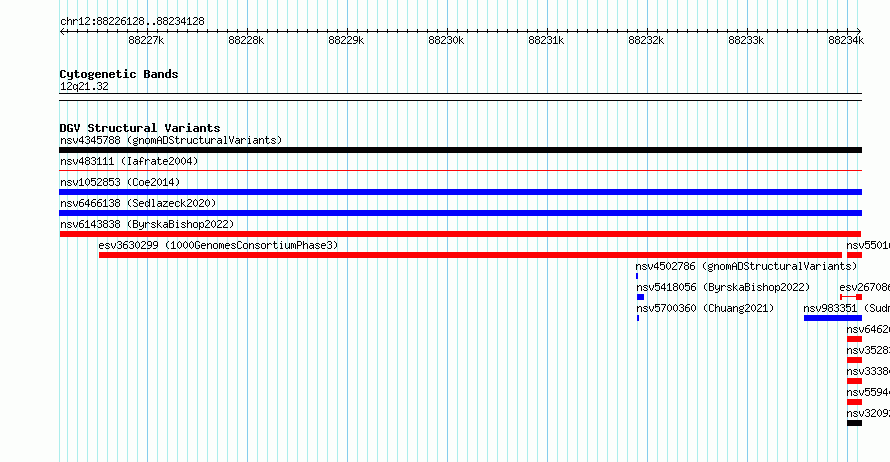Open the esv3630299 (1000GenomesConsortiumPhase3) label
This screenshot has height=462, width=890.
(218, 245)
